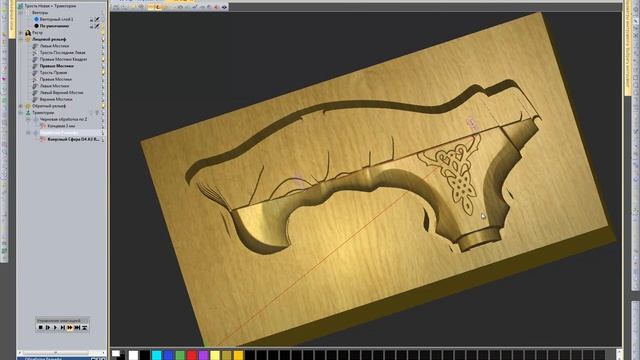Click layer icon of Правые Мостики Квадрат
The height and width of the screenshot is (360, 640).
point(35,59)
